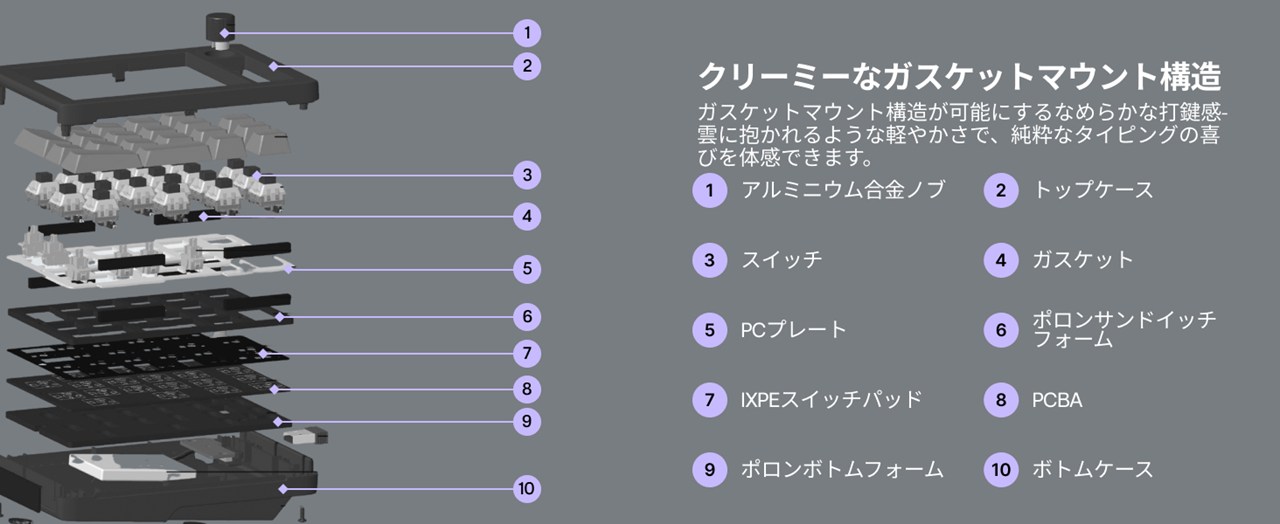The image size is (1280, 524).
Task: Click the スイッチ legend label
Action: (781, 260)
